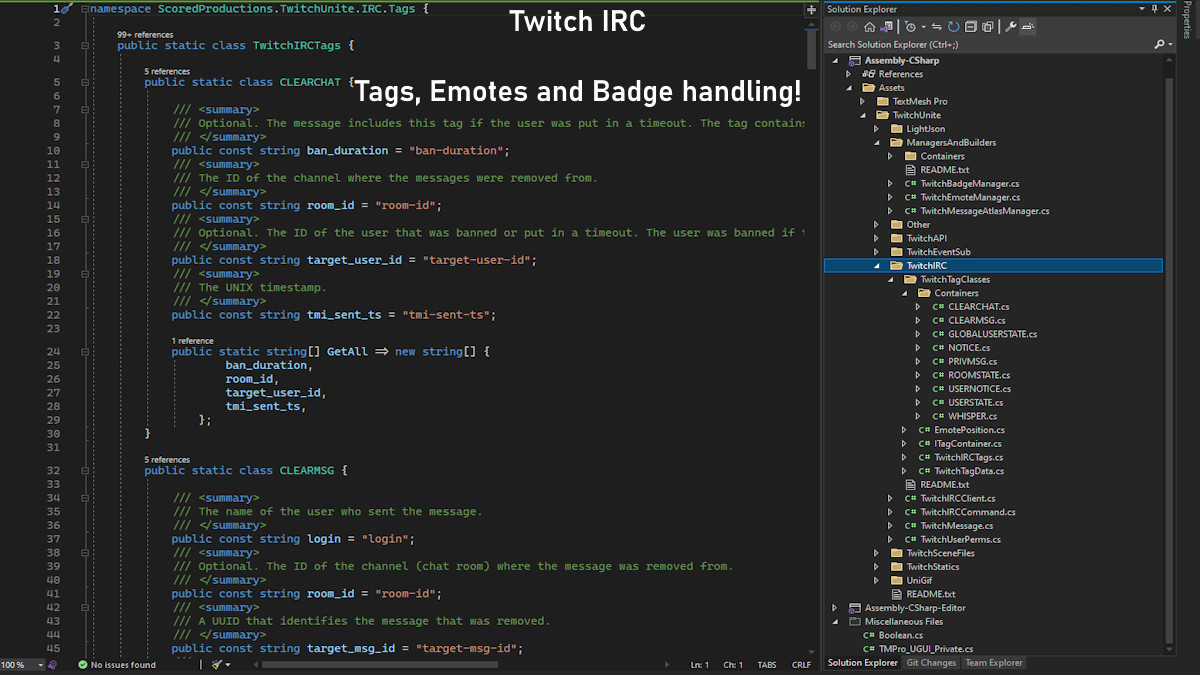The height and width of the screenshot is (675, 1200).
Task: Click the green no-issues checkmark icon
Action: tap(82, 665)
